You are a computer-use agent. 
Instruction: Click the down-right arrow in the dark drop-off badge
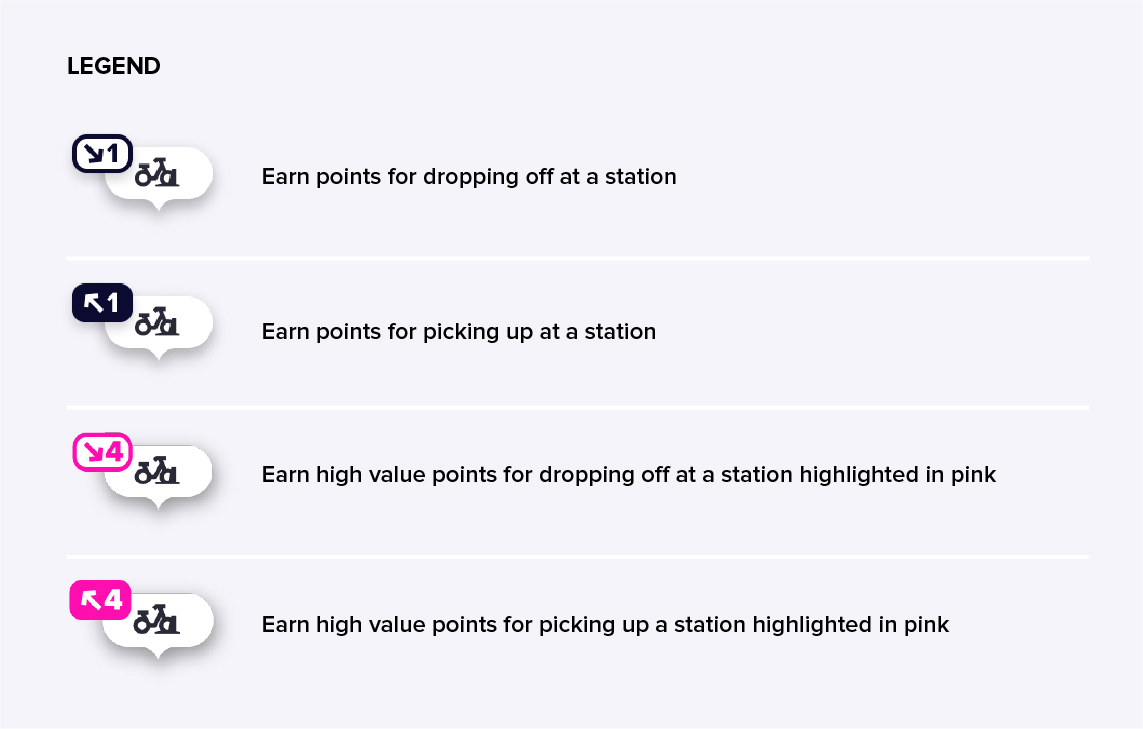tap(91, 154)
